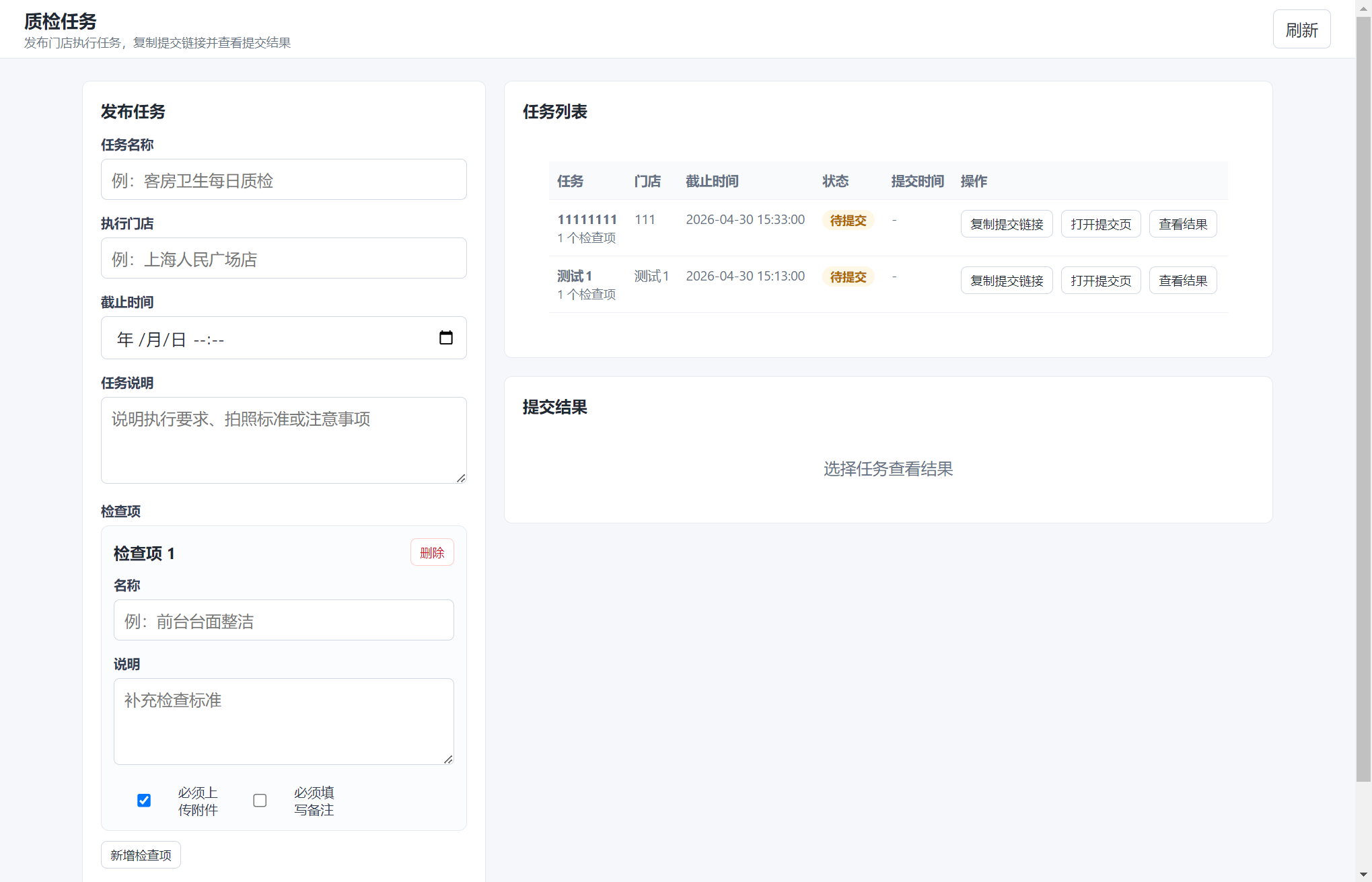This screenshot has height=882, width=1372.
Task: Copy the submit link for task 11111111
Action: tap(1007, 224)
